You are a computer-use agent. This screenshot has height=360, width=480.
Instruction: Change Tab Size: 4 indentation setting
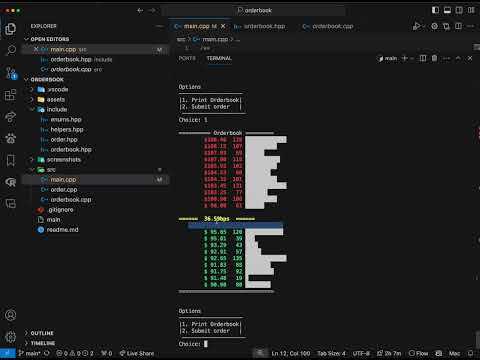(331, 353)
